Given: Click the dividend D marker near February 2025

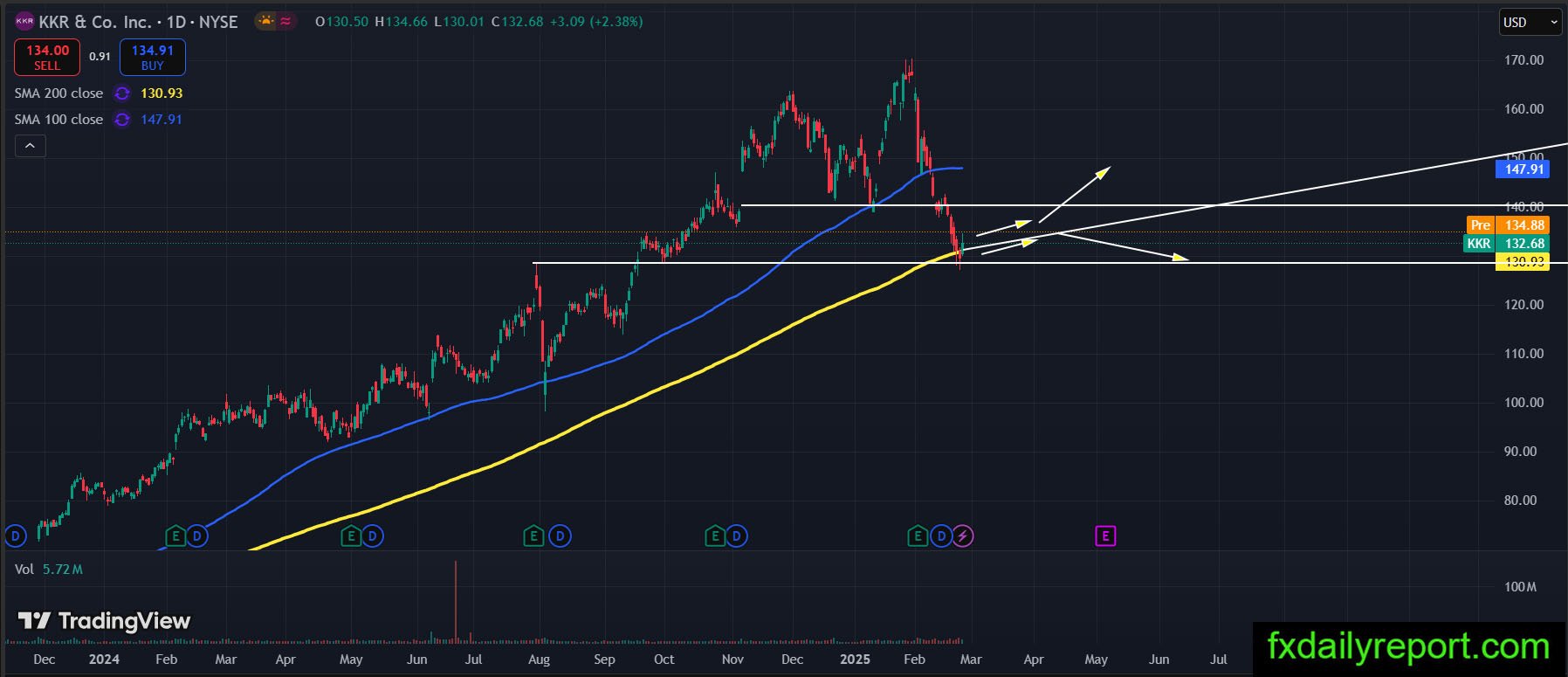Looking at the screenshot, I should click(x=941, y=535).
